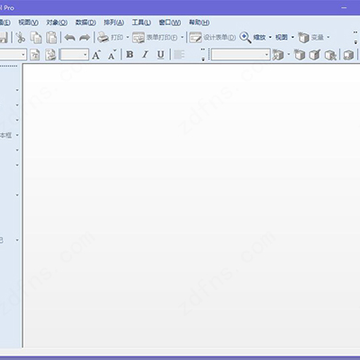The width and height of the screenshot is (360, 360).
Task: Click the page icon after font box
Action: click(x=35, y=55)
